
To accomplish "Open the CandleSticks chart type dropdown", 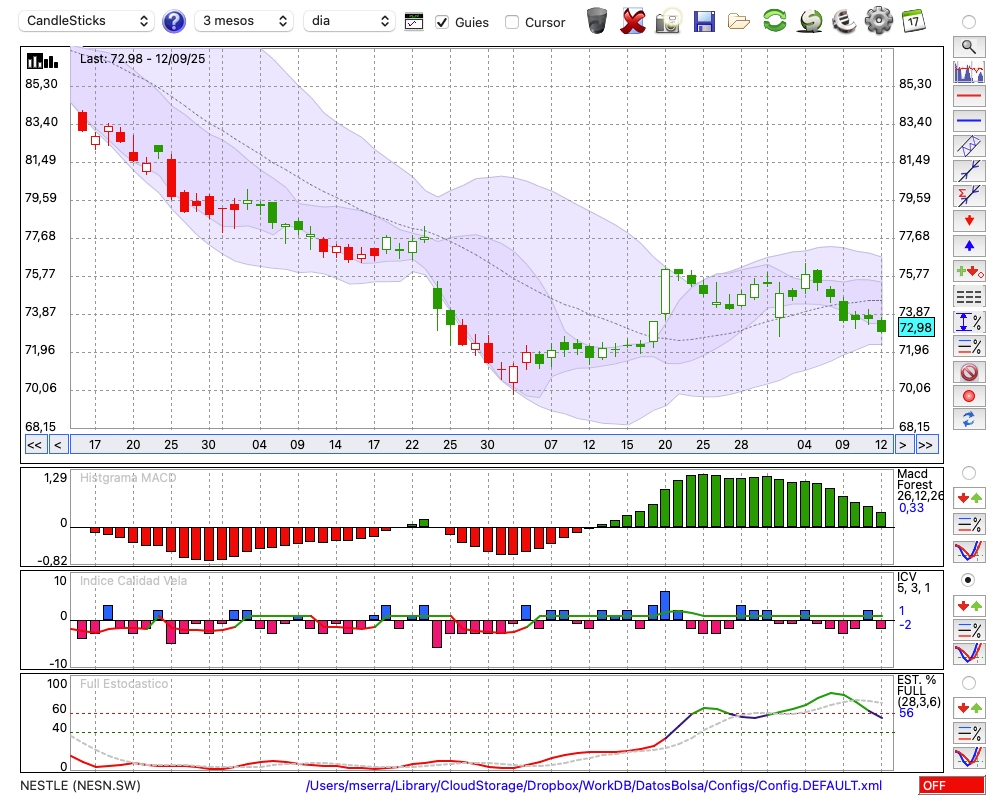I will point(87,21).
